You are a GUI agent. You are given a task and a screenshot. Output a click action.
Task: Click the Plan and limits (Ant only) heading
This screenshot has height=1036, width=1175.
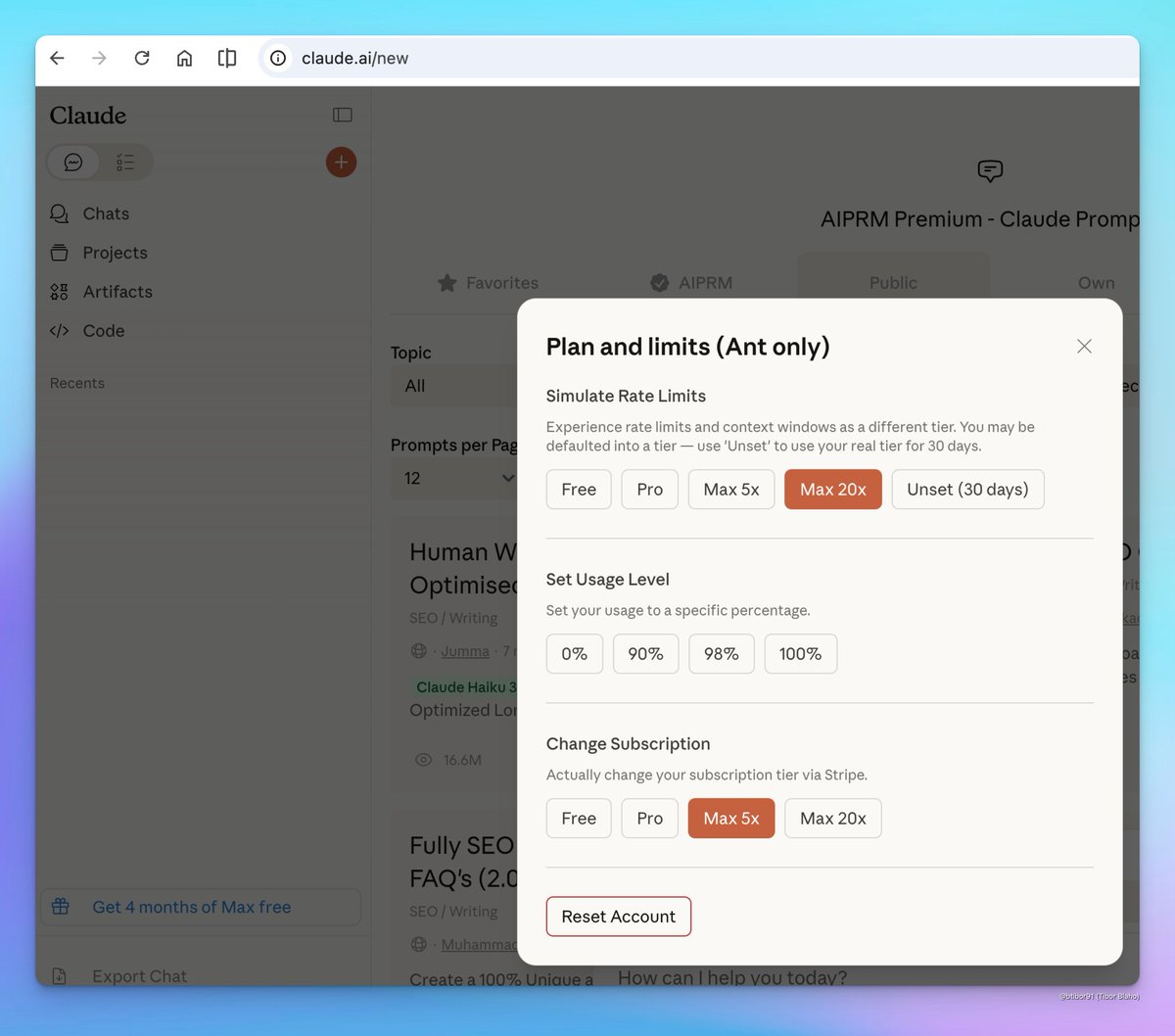[687, 347]
